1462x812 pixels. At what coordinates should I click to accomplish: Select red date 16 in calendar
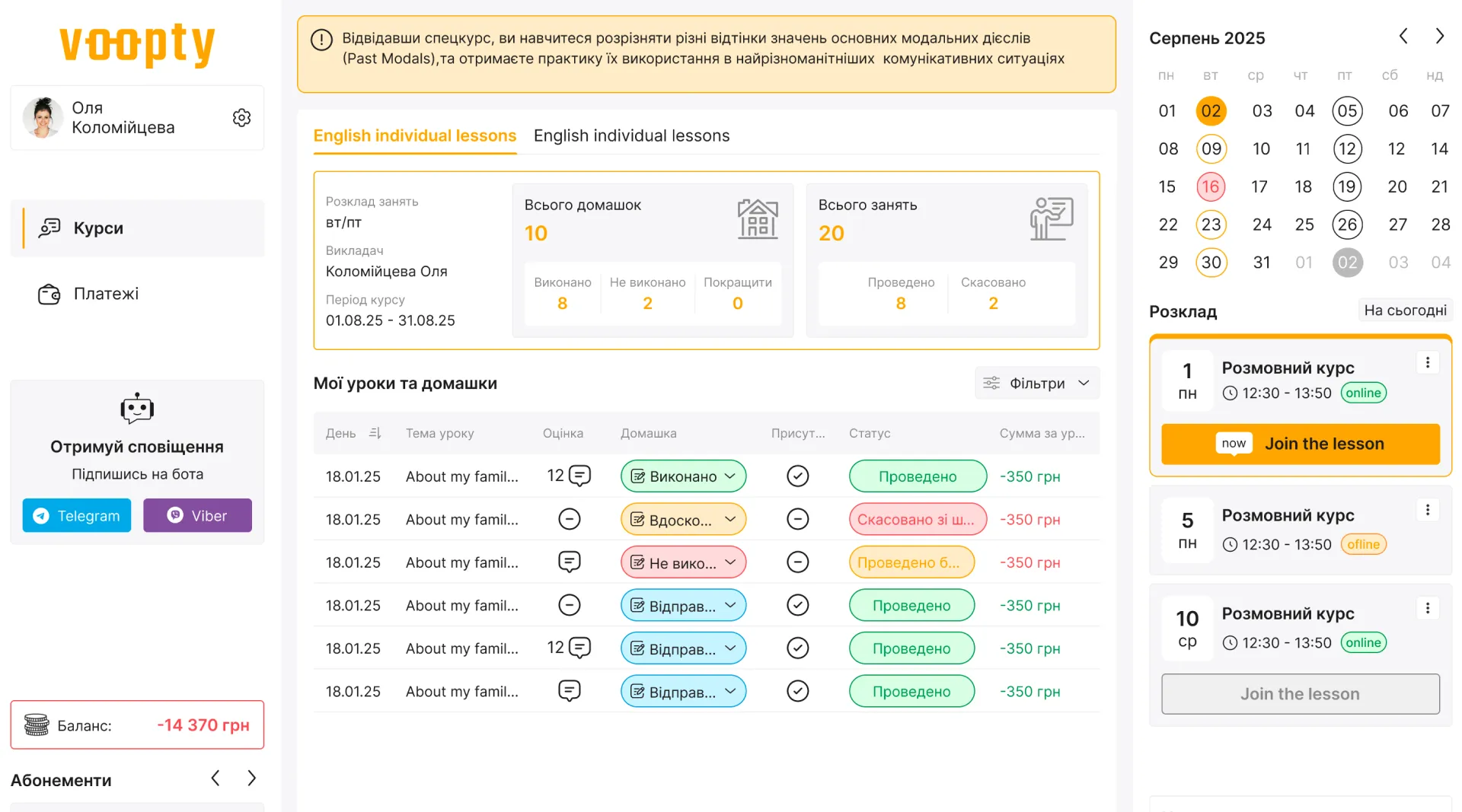(1211, 186)
